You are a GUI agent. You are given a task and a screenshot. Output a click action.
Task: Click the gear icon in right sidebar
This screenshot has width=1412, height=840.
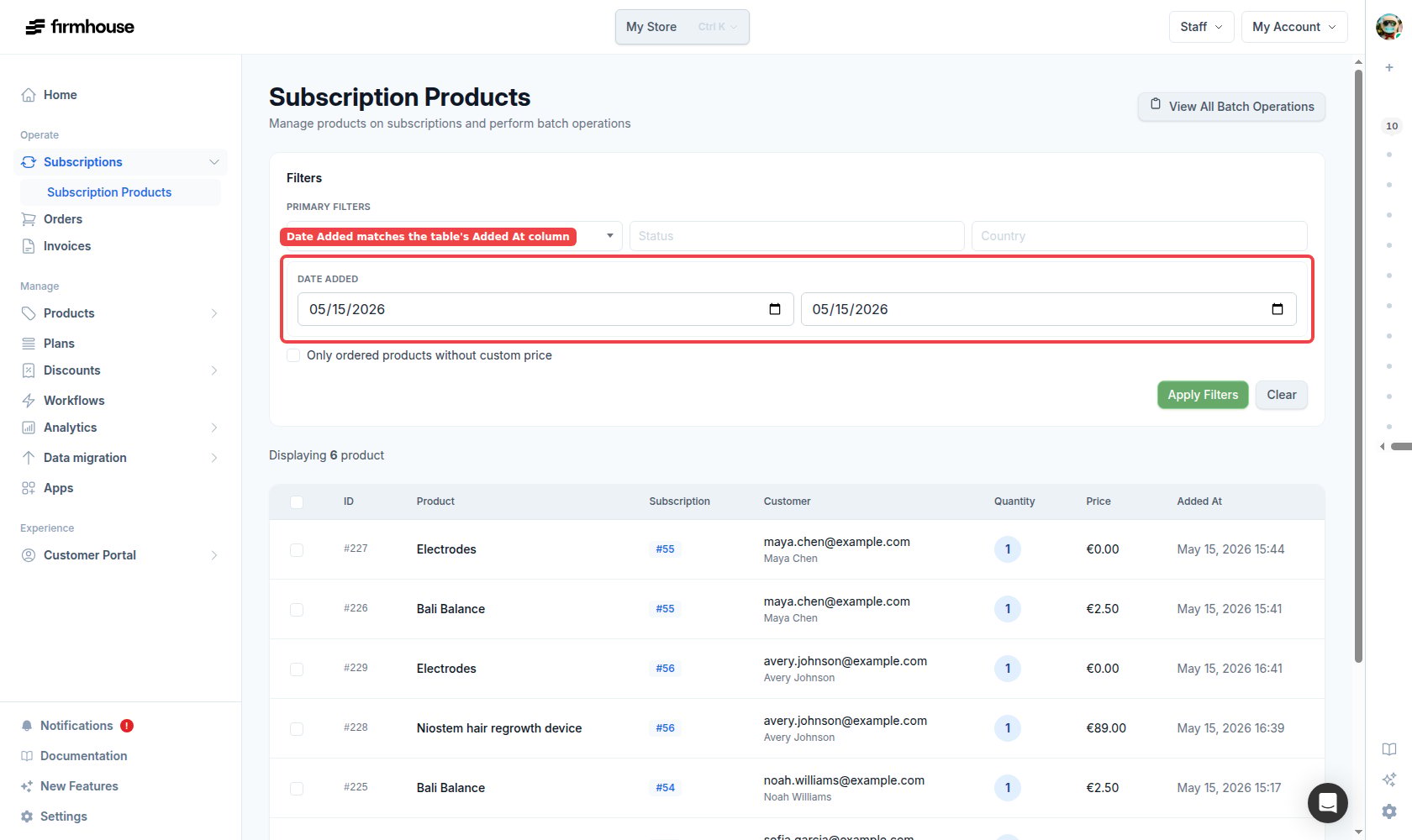(x=1389, y=811)
